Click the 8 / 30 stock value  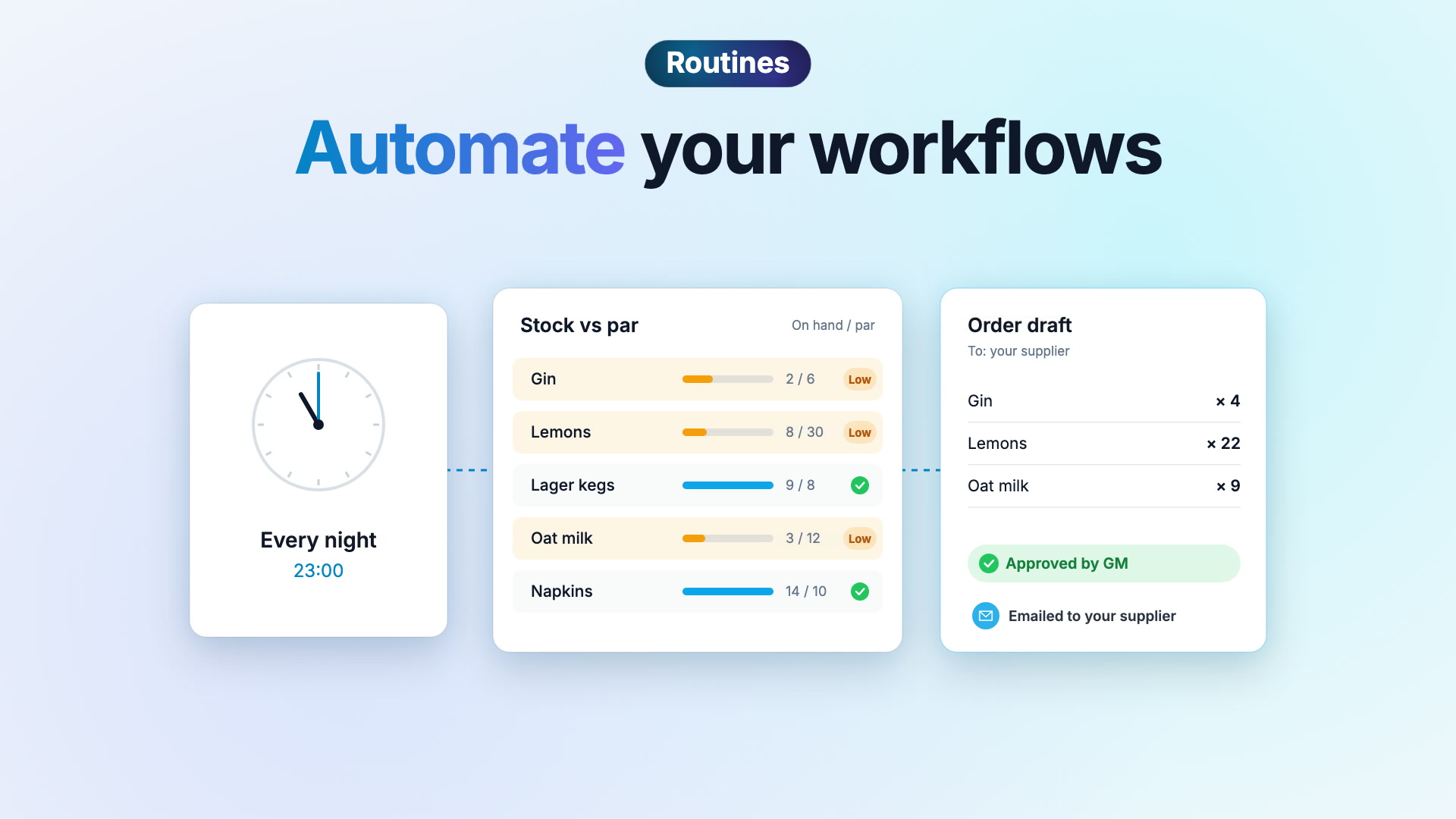(804, 432)
